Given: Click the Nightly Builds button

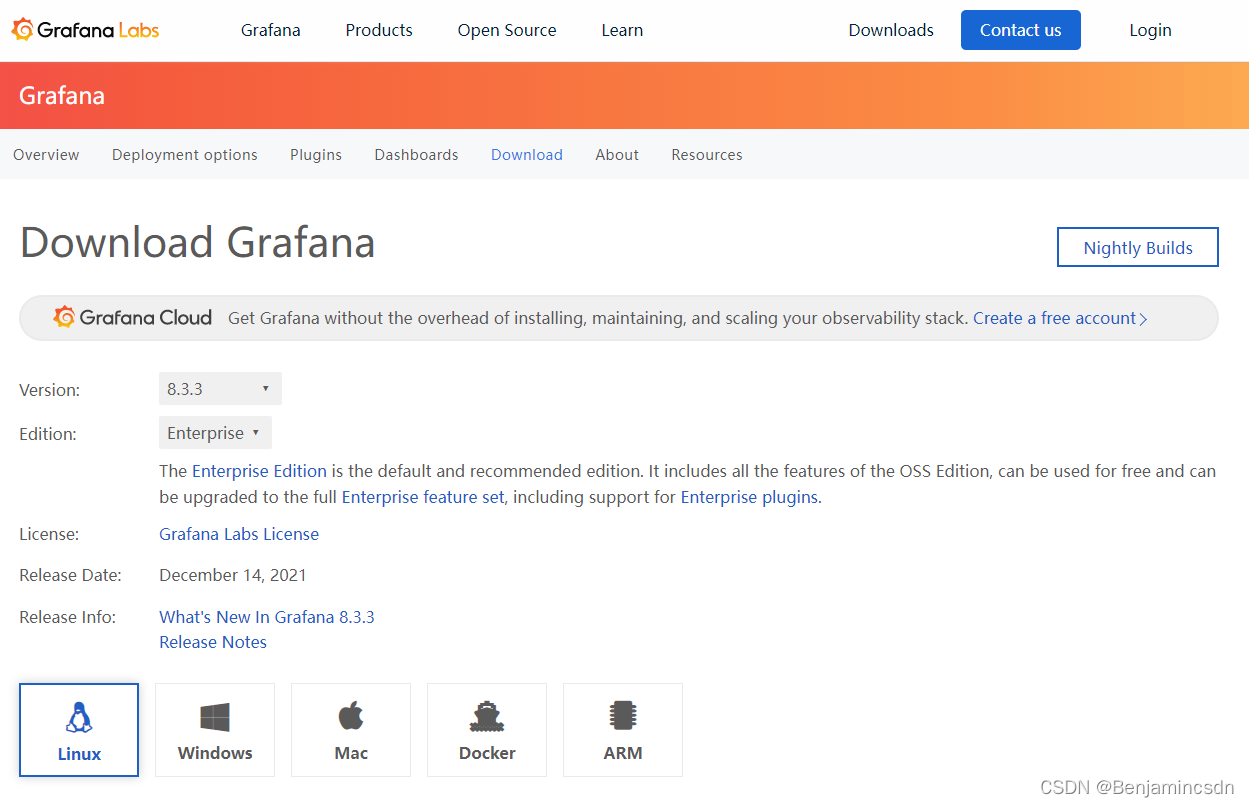Looking at the screenshot, I should [1138, 247].
